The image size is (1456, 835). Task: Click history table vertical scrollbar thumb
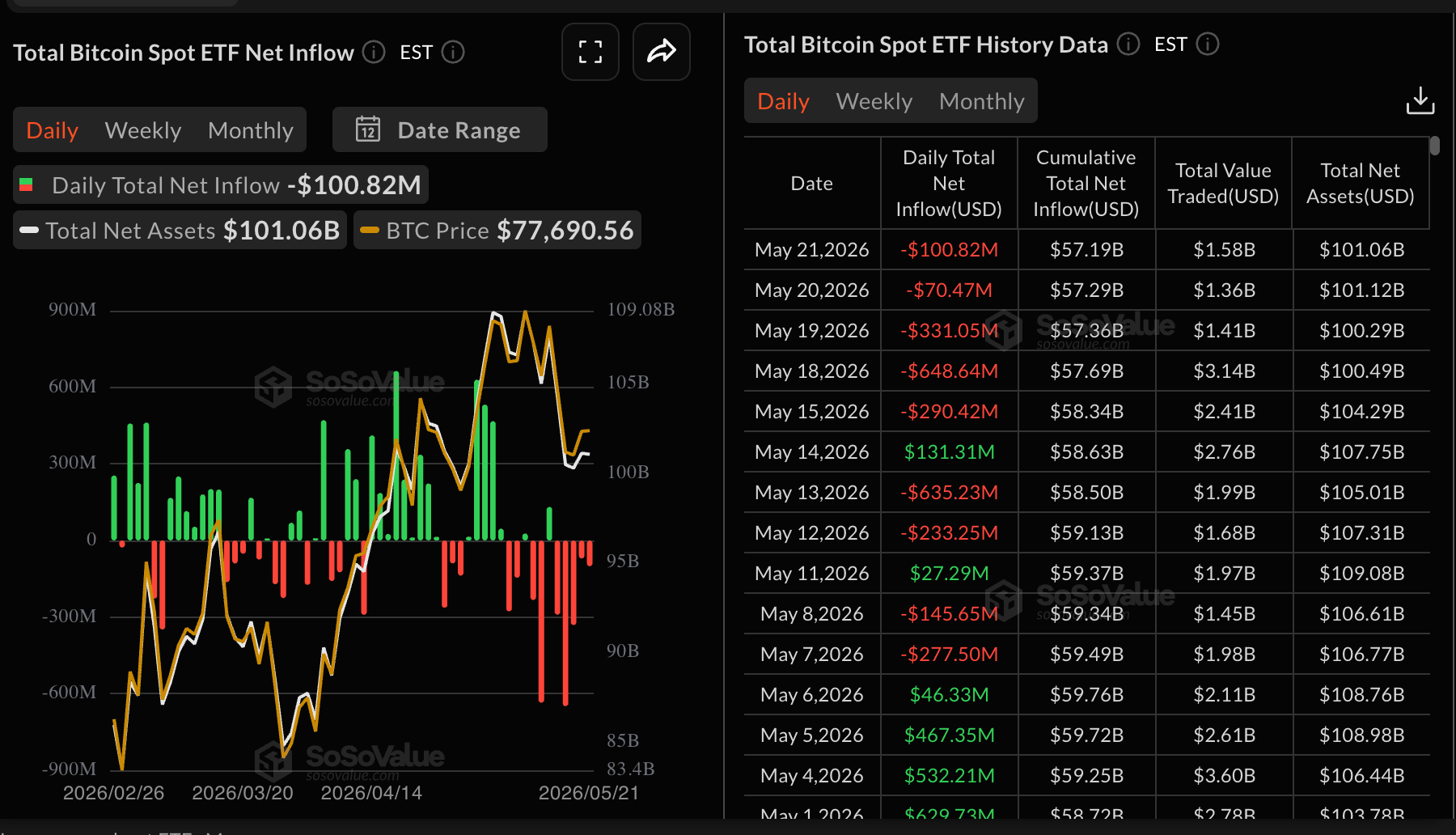[x=1435, y=146]
